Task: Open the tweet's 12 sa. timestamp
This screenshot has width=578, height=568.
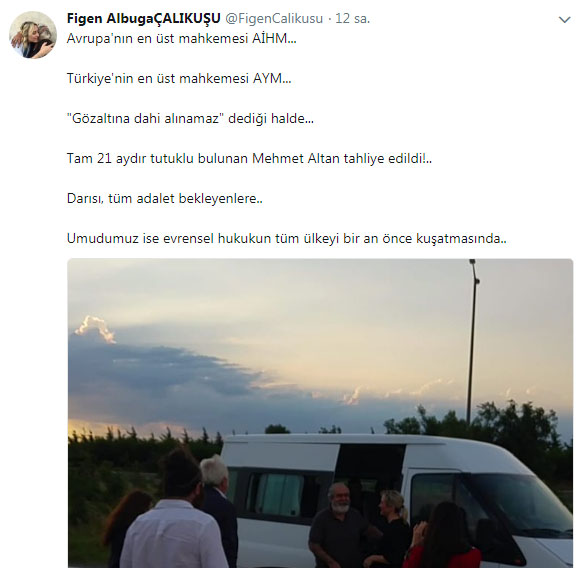Action: point(352,18)
